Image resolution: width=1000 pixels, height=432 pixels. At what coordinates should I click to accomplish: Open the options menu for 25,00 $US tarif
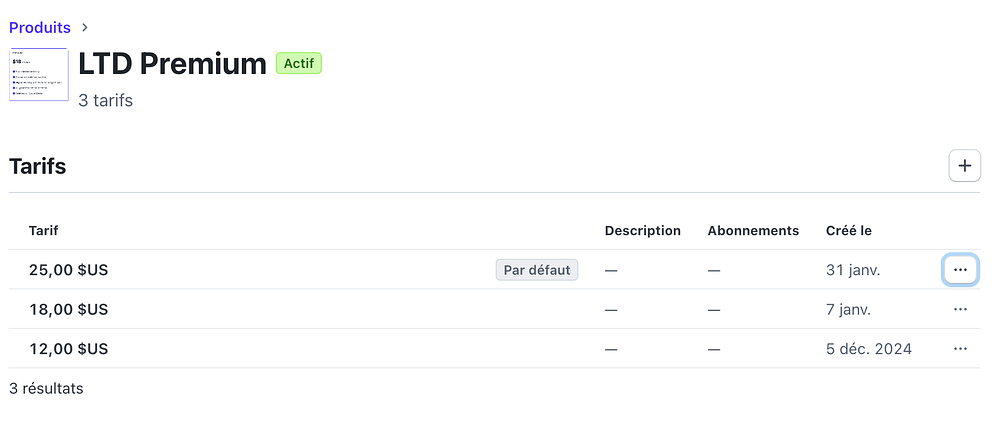(x=960, y=270)
